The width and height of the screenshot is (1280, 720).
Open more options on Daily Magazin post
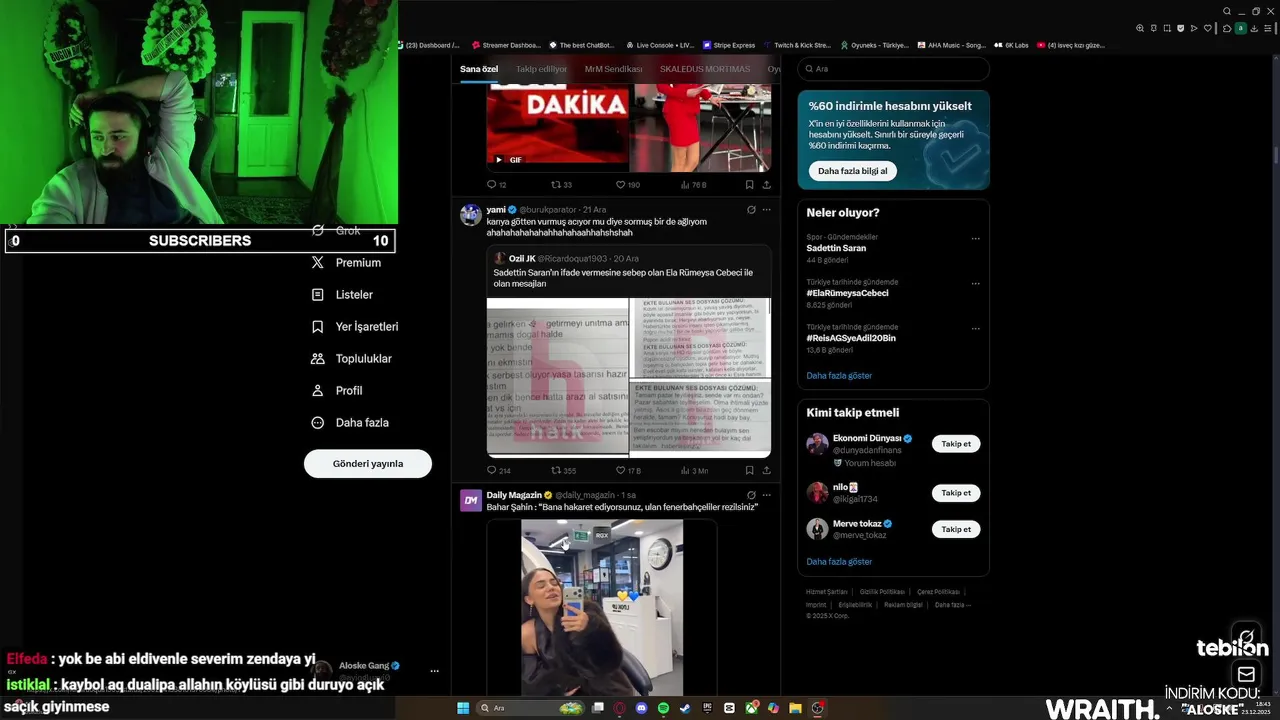pos(767,495)
